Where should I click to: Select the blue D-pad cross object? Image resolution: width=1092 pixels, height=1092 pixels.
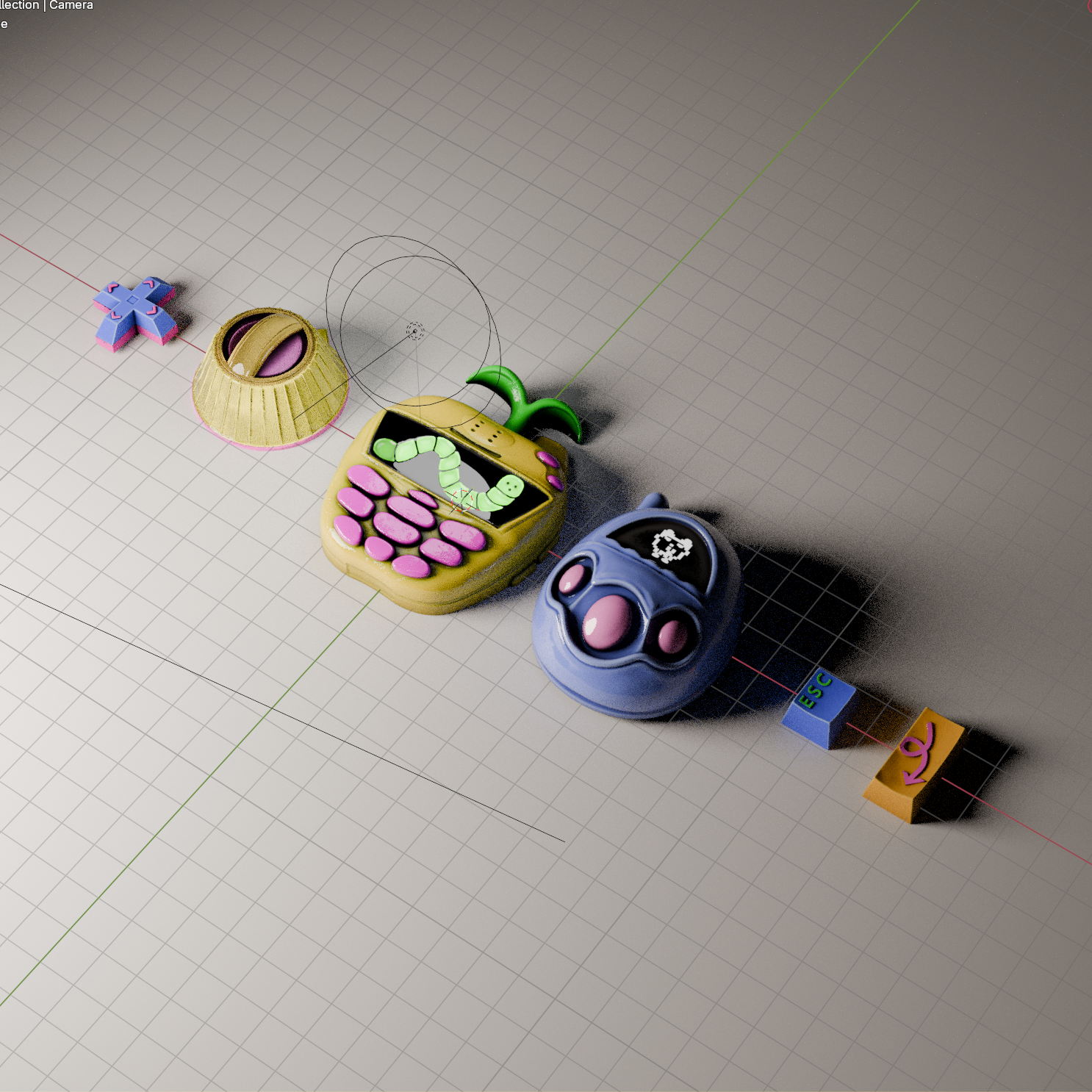tap(135, 314)
